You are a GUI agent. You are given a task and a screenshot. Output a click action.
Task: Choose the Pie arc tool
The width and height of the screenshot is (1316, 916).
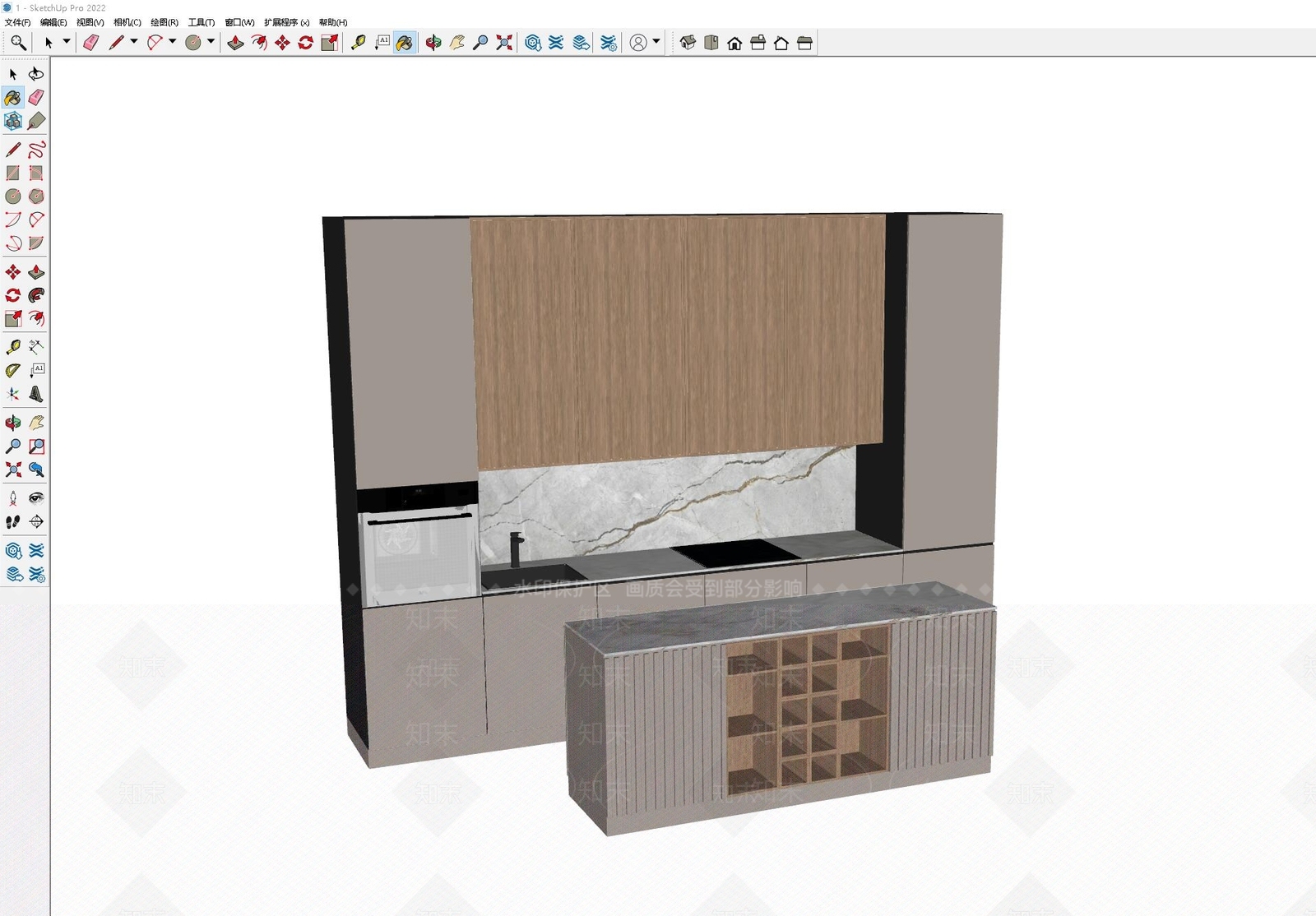coord(35,243)
